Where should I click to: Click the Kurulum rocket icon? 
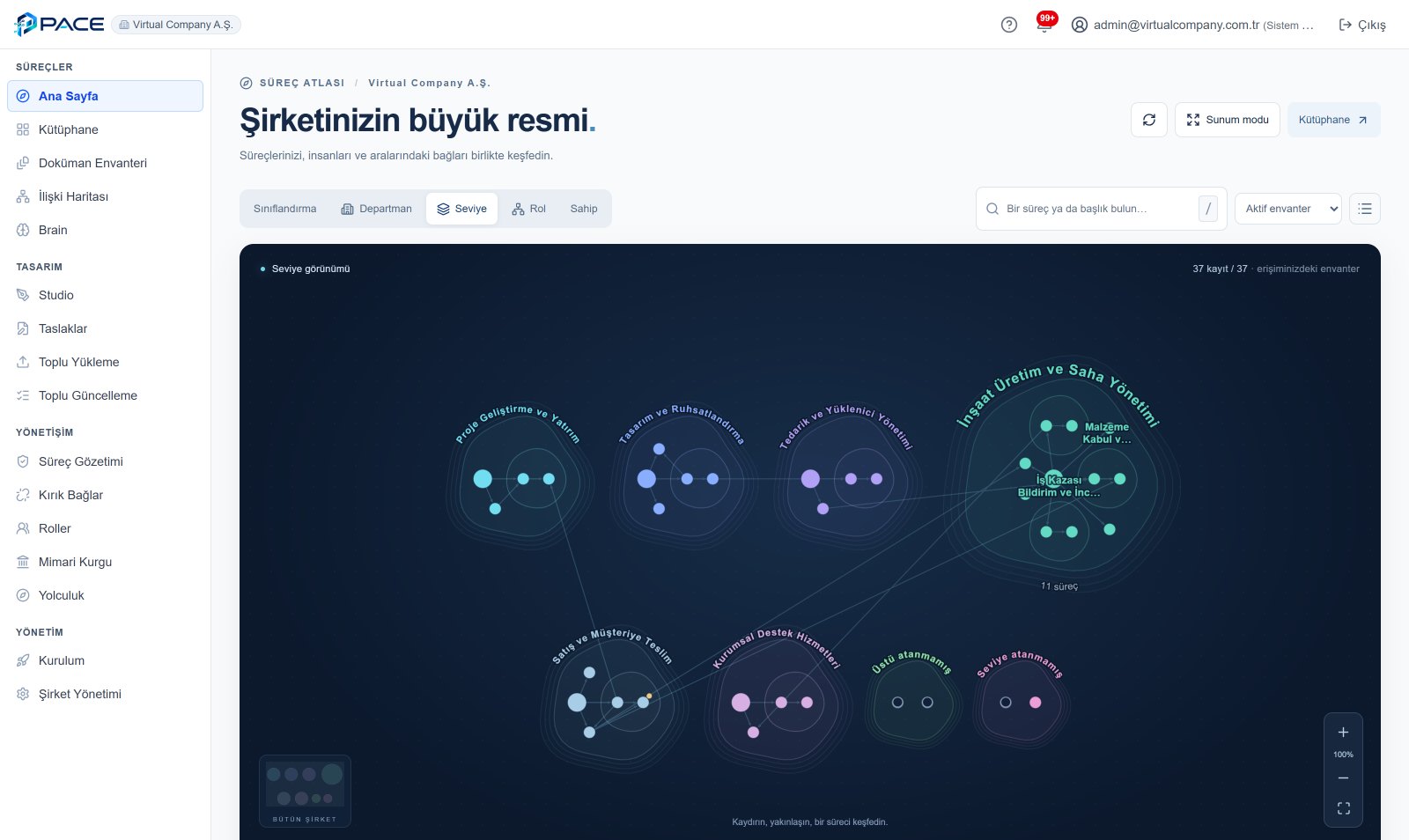tap(23, 660)
